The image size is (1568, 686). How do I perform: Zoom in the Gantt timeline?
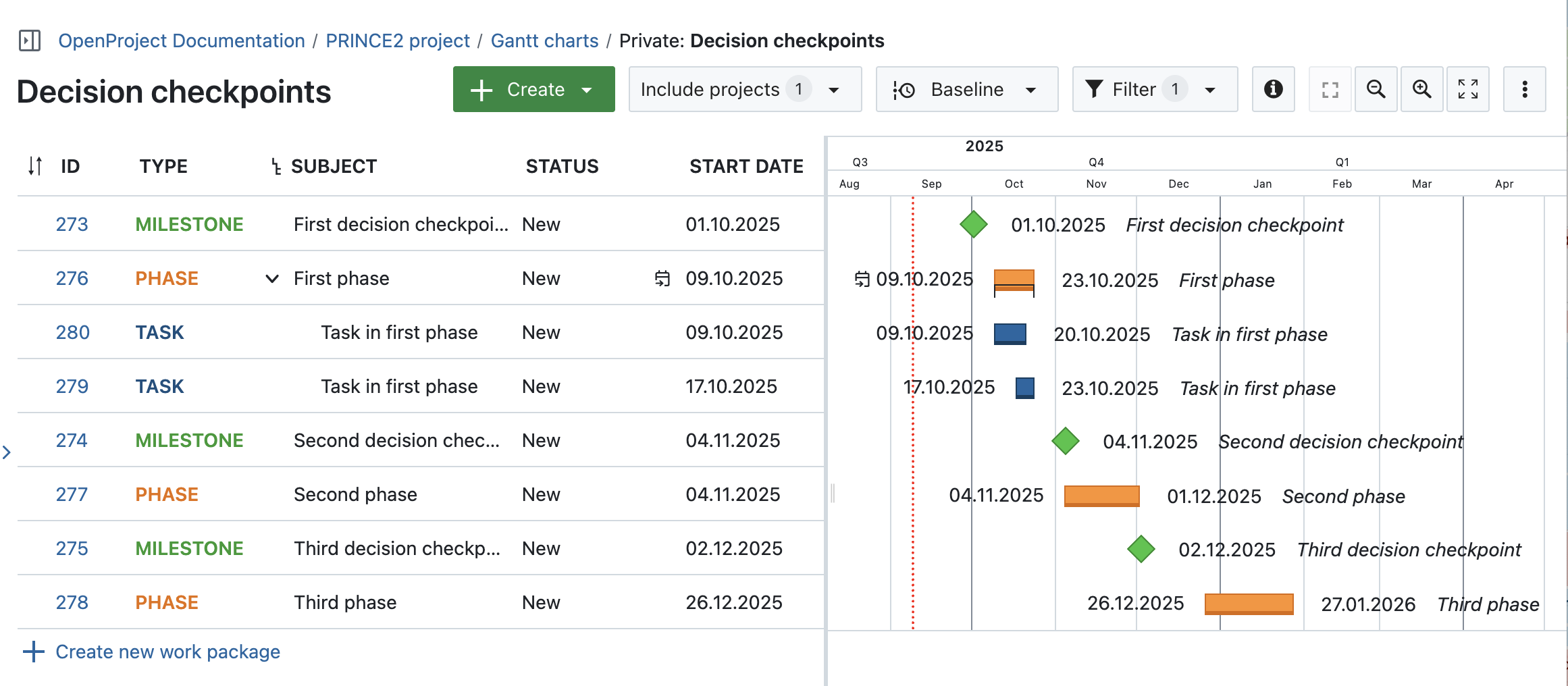click(1421, 89)
